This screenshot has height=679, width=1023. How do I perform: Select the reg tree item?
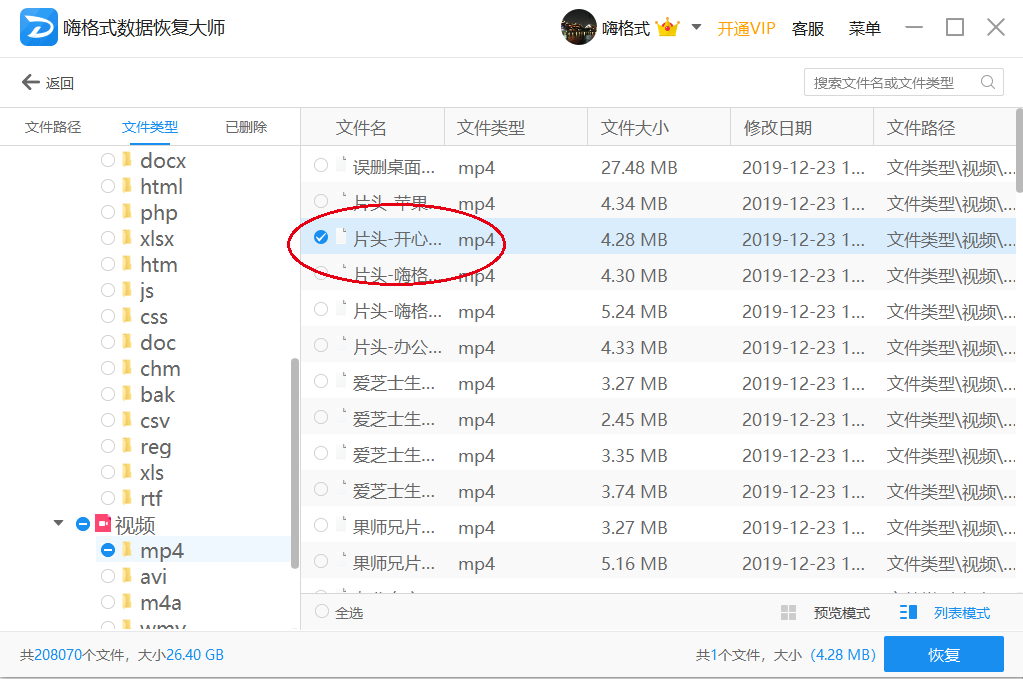[155, 446]
